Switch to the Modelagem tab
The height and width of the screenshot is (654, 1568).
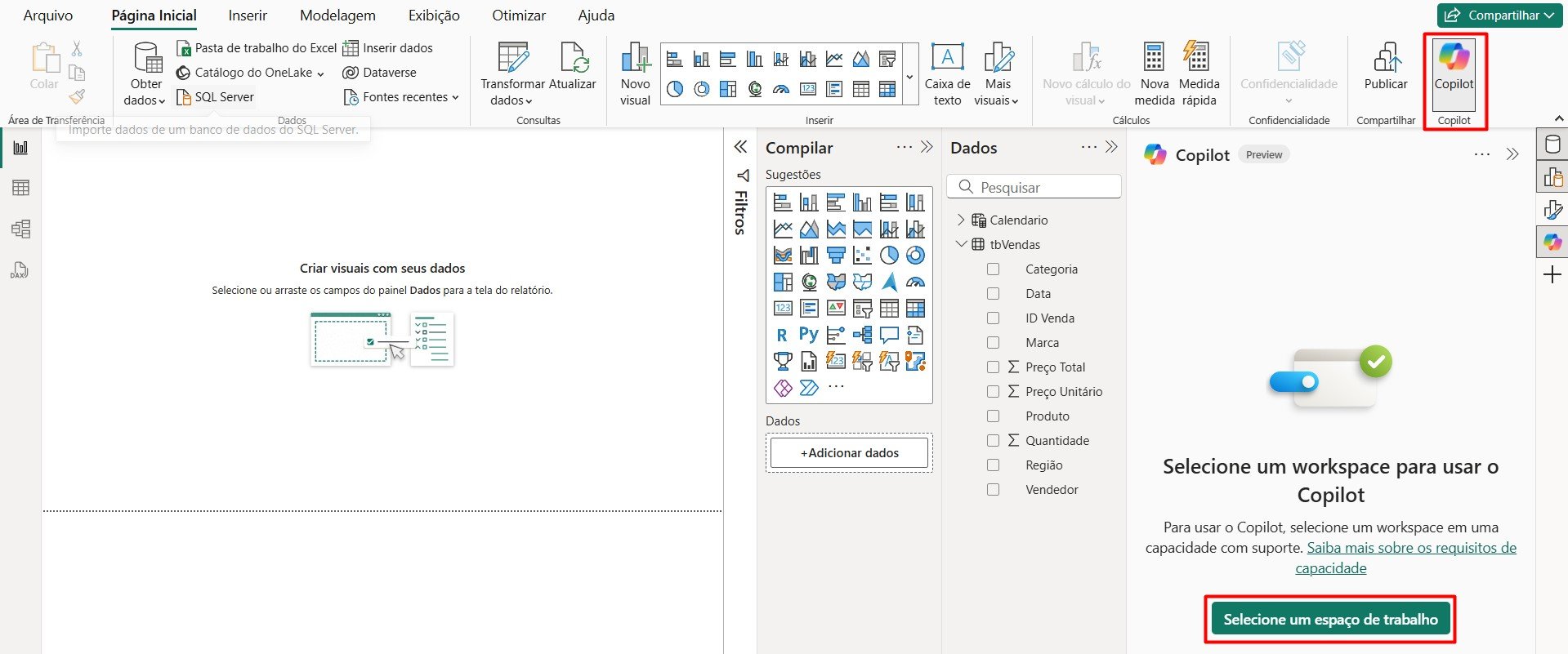tap(337, 16)
